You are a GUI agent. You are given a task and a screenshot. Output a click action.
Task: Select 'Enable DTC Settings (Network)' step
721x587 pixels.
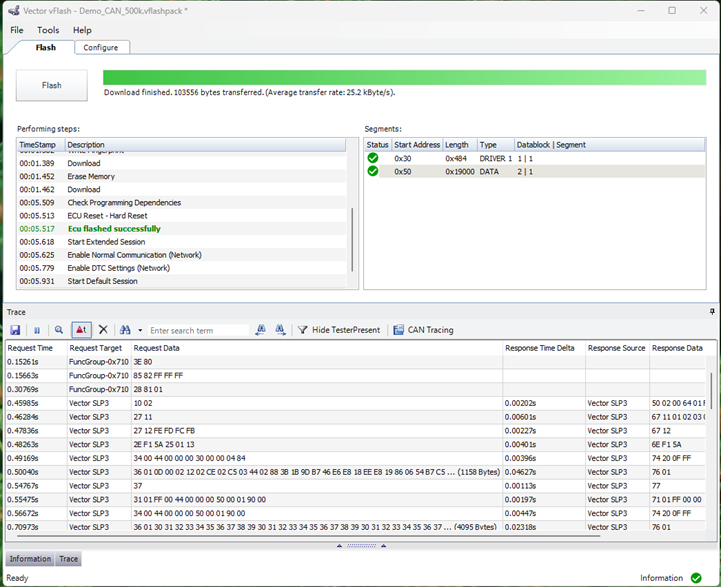pyautogui.click(x=182, y=268)
